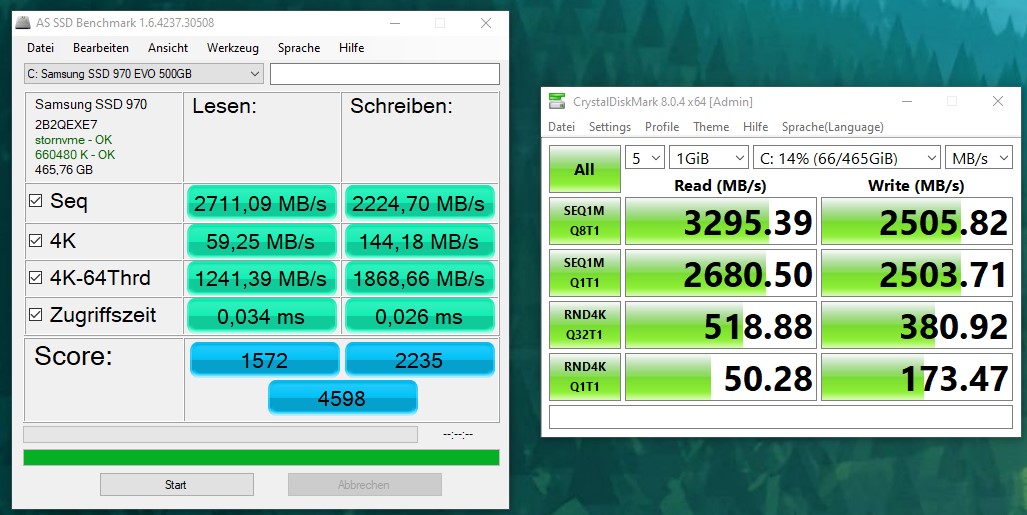Click the read access time 0,034 ms

261,316
